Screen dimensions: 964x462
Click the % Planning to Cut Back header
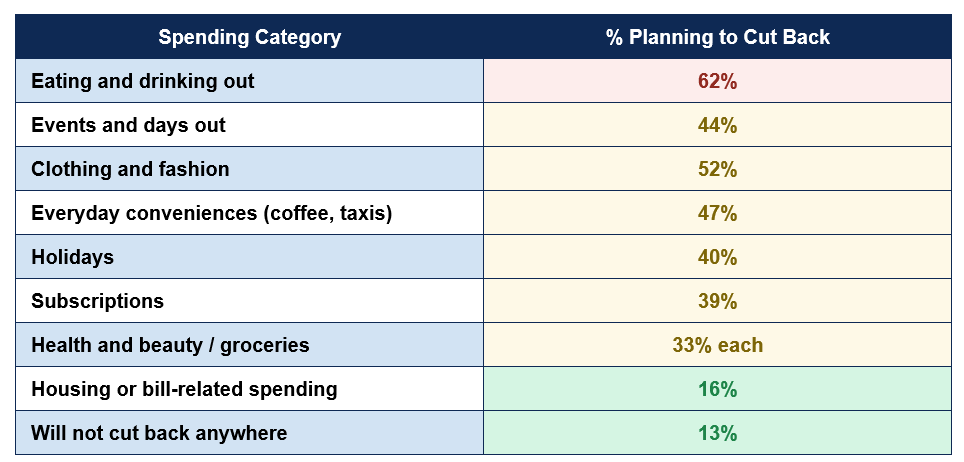pyautogui.click(x=717, y=37)
